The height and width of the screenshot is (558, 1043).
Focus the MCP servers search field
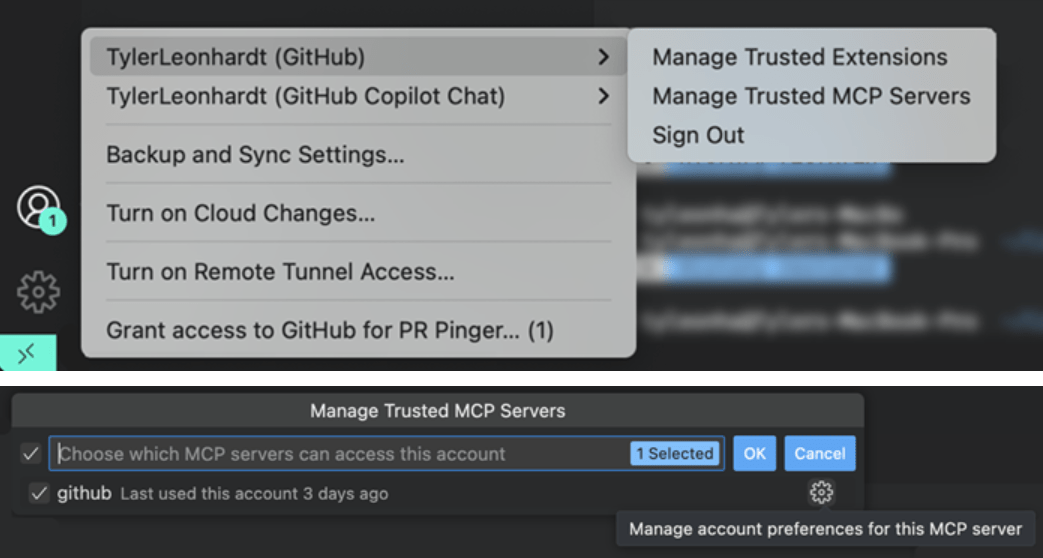pyautogui.click(x=386, y=454)
